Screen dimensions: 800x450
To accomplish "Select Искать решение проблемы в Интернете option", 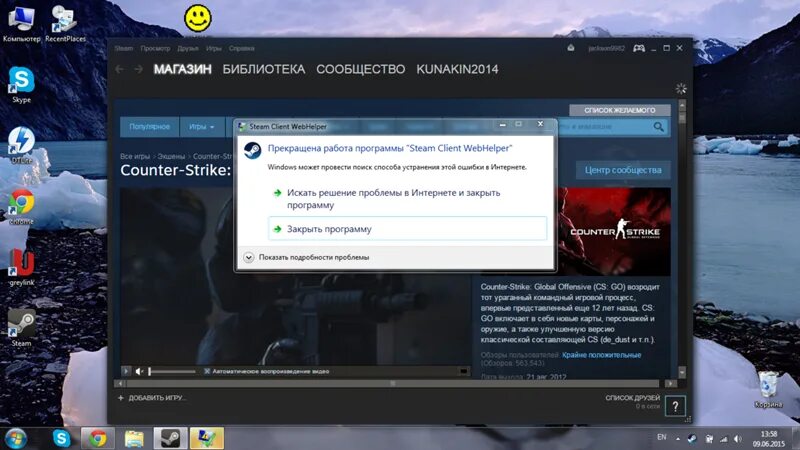I will click(407, 199).
